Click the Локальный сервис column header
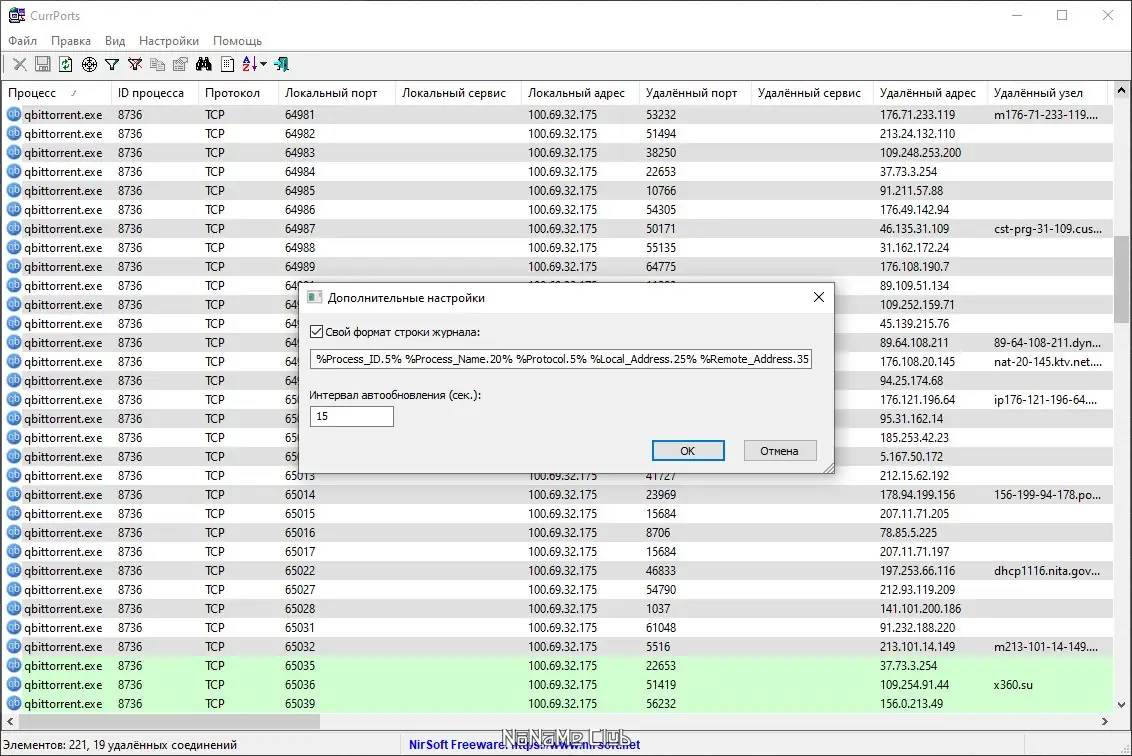 click(458, 92)
